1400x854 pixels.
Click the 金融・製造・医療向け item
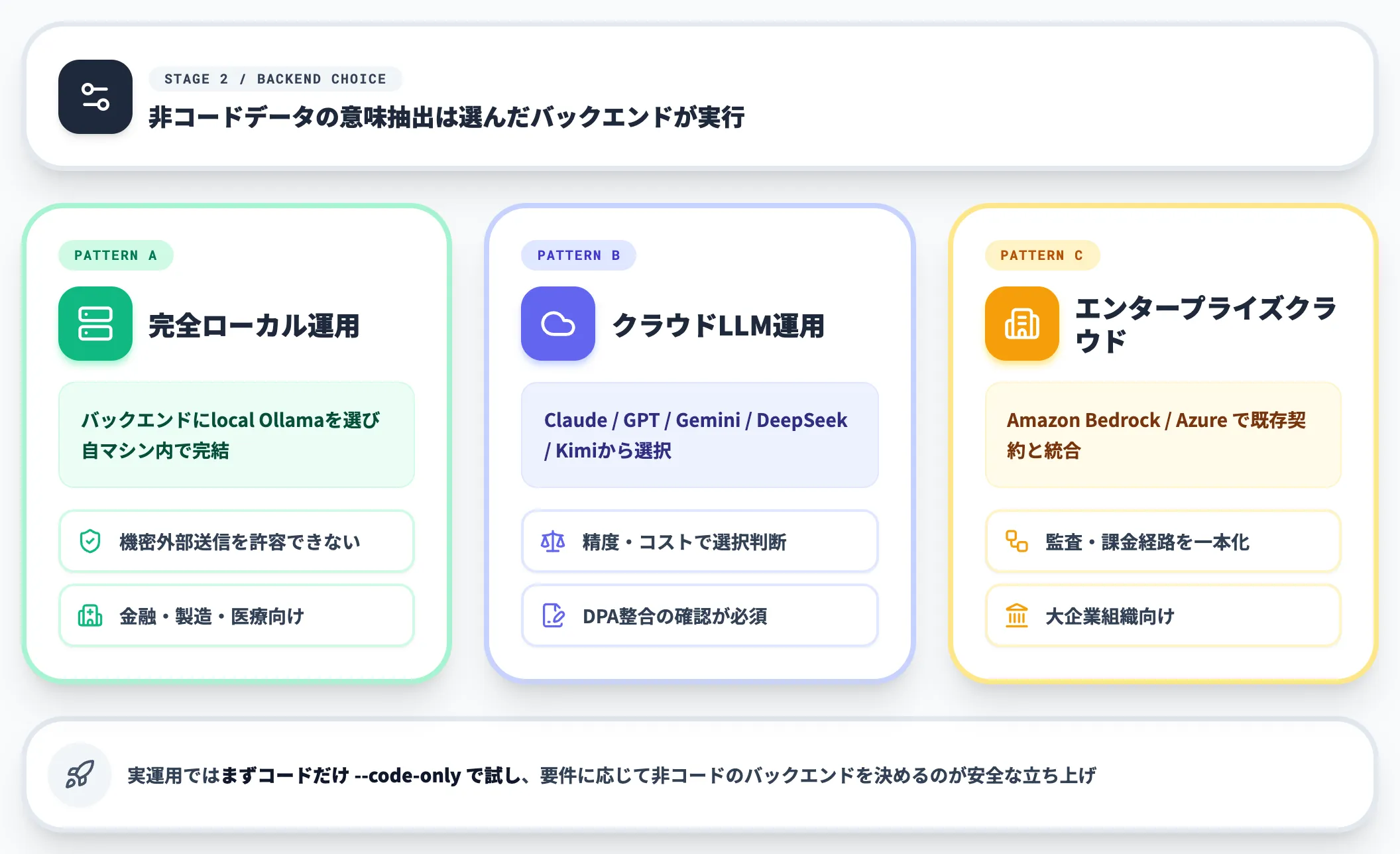pos(237,615)
